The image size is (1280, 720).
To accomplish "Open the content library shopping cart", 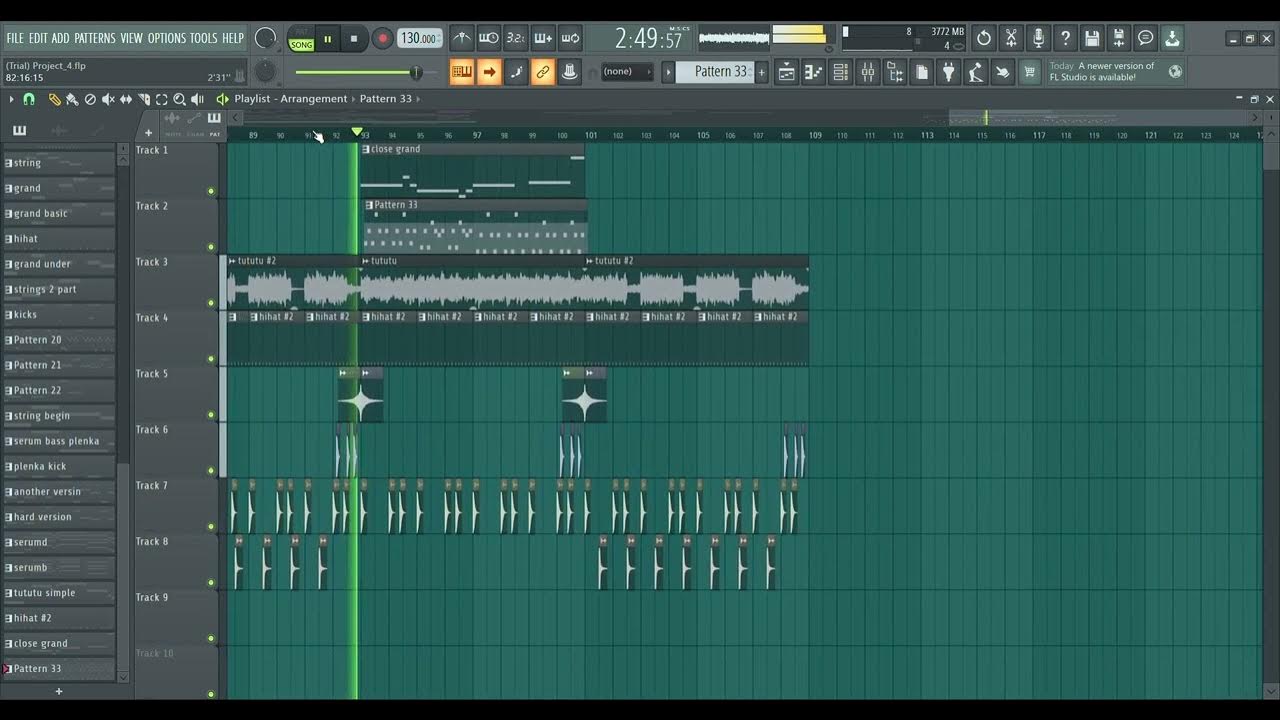I will [1030, 72].
